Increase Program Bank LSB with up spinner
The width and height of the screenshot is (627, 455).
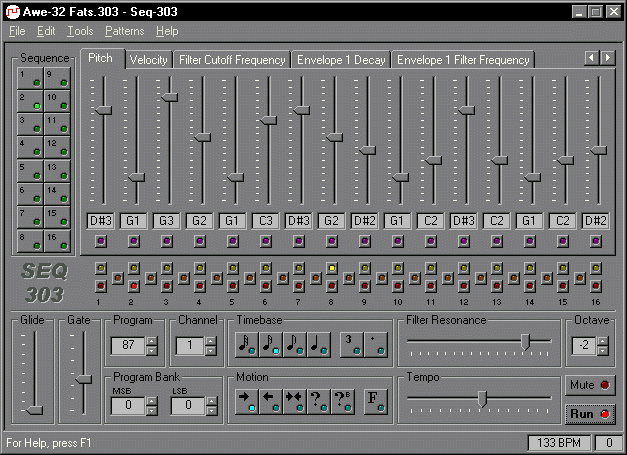212,401
